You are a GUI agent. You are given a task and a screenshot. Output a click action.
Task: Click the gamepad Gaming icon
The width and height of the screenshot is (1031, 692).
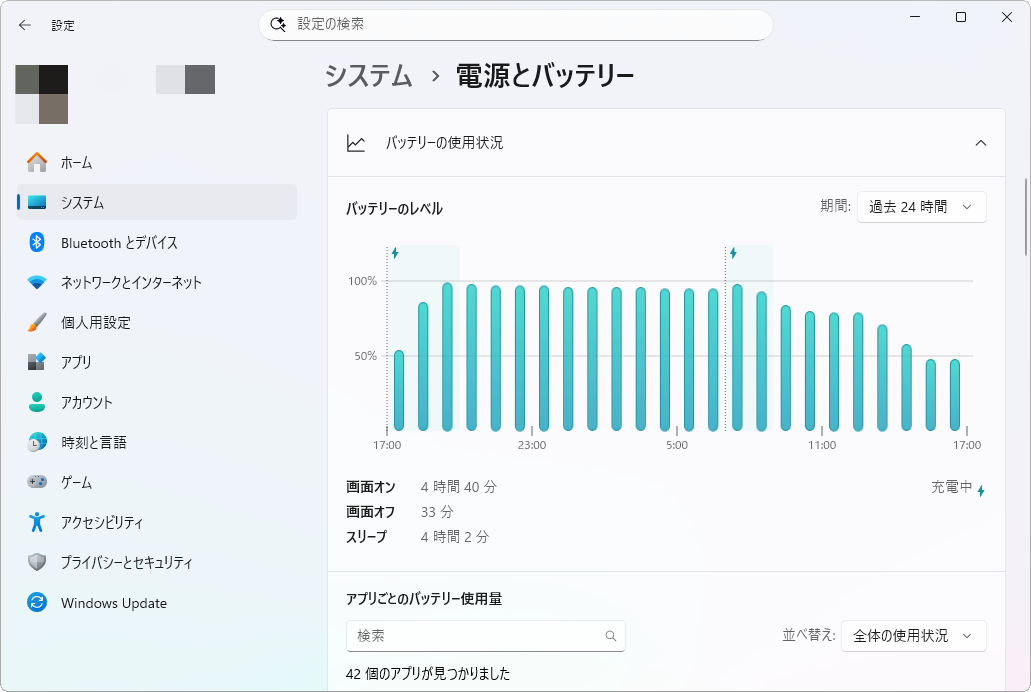37,482
